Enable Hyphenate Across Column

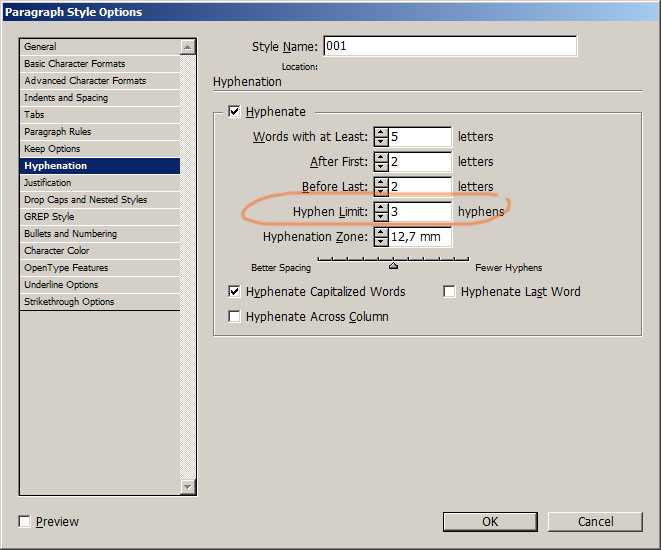point(234,317)
